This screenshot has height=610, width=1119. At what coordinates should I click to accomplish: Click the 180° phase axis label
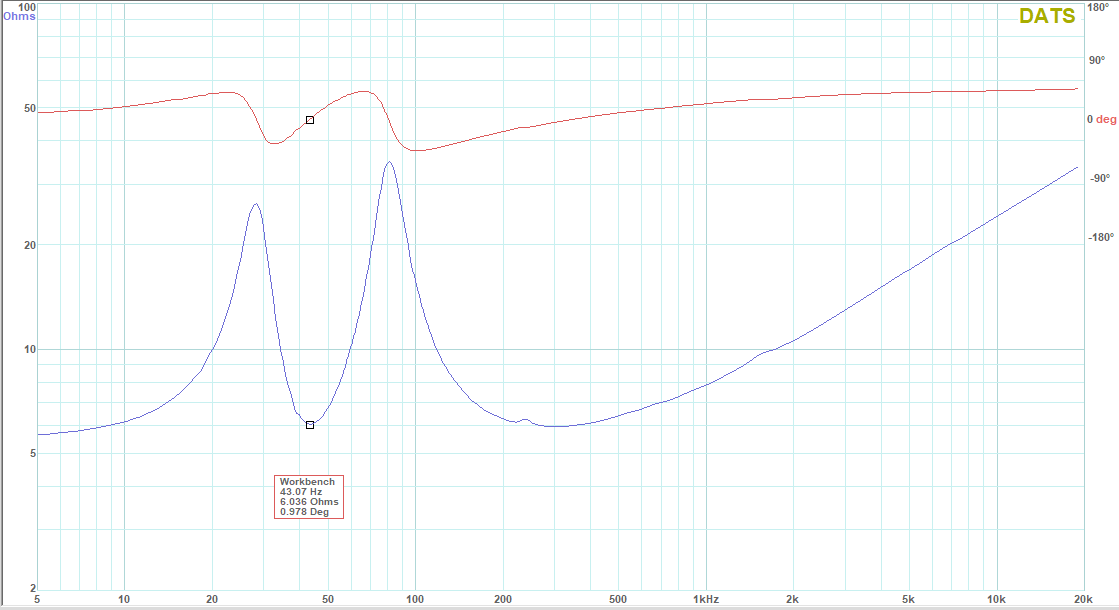1100,7
